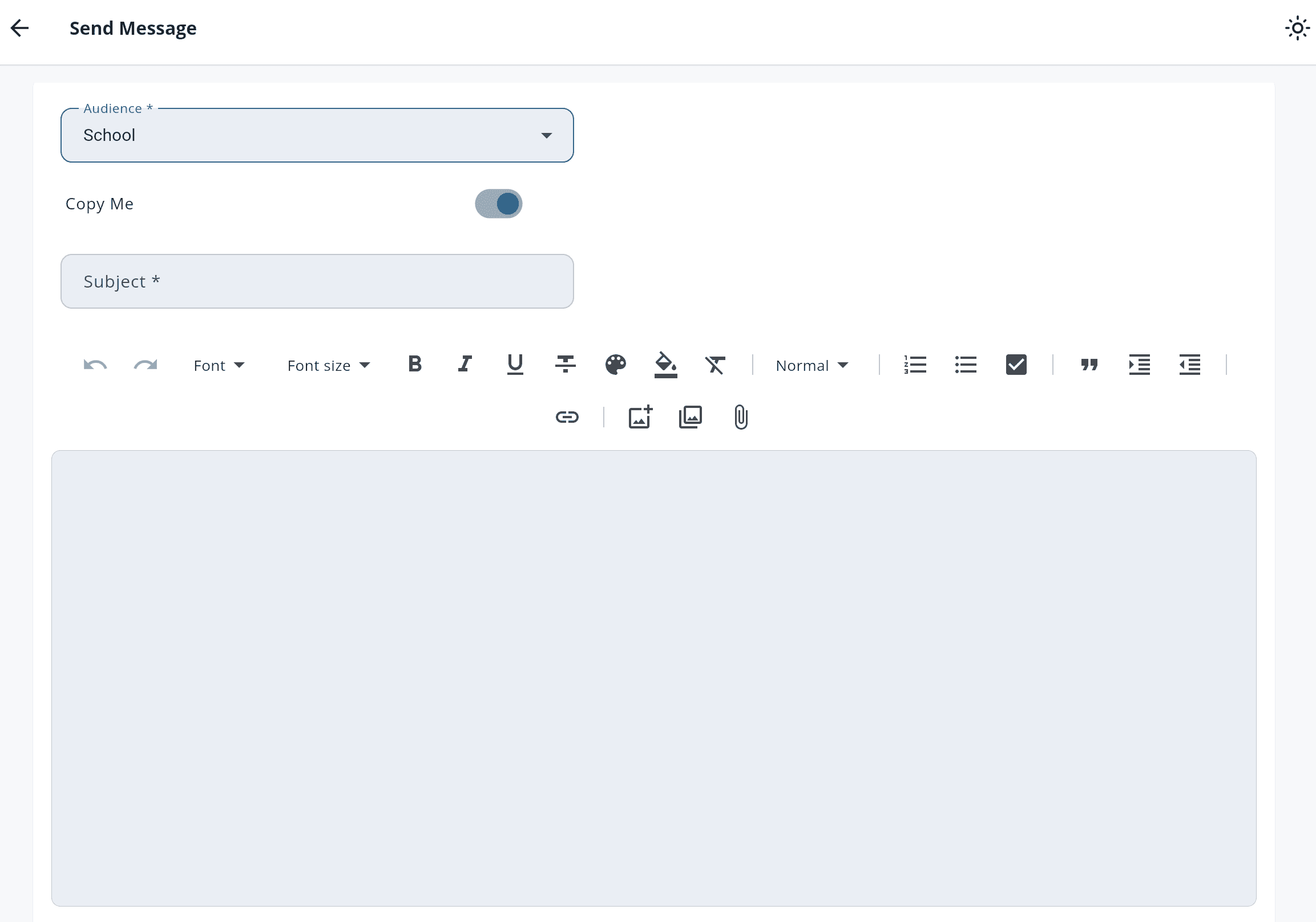Viewport: 1316px width, 922px height.
Task: Open the Font dropdown
Action: 219,366
